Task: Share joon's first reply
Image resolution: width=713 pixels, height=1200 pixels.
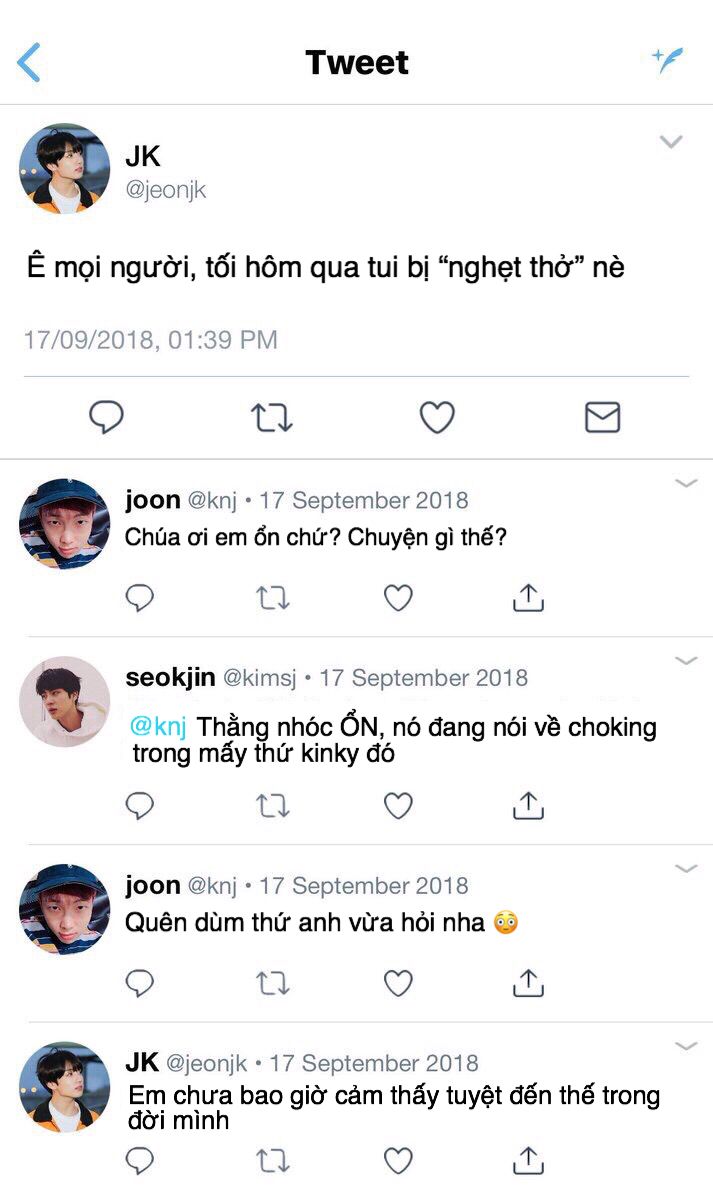Action: point(527,597)
